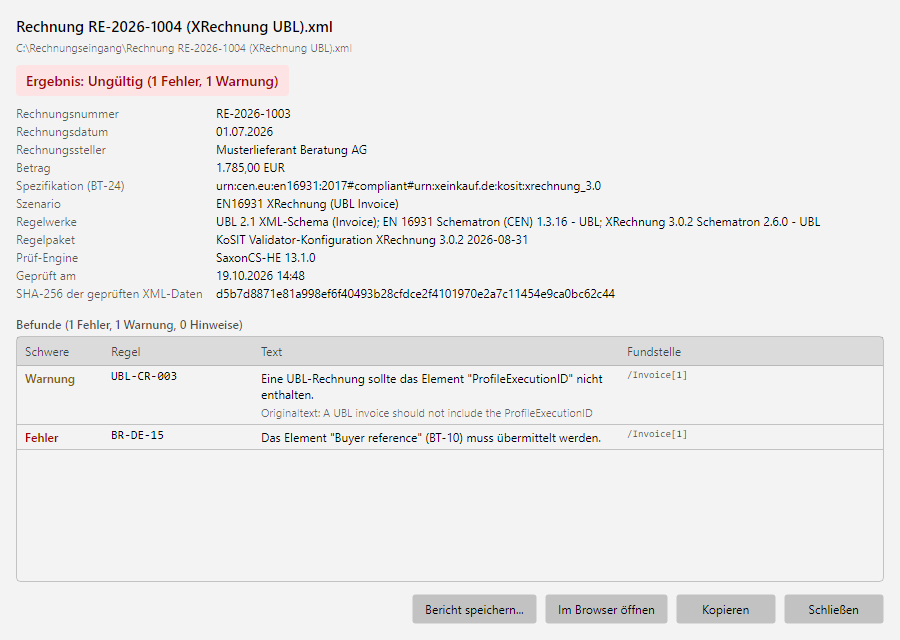Sort findings by Schwere column header

47,352
